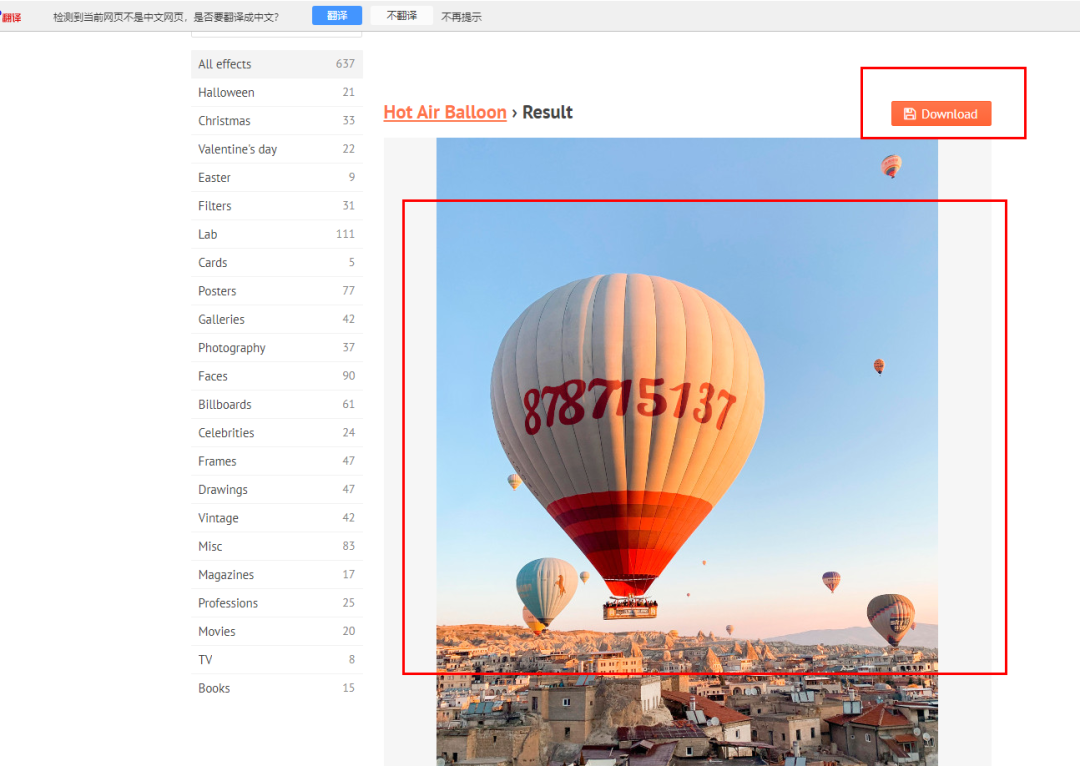
Task: Open the Magazines category
Action: point(226,575)
